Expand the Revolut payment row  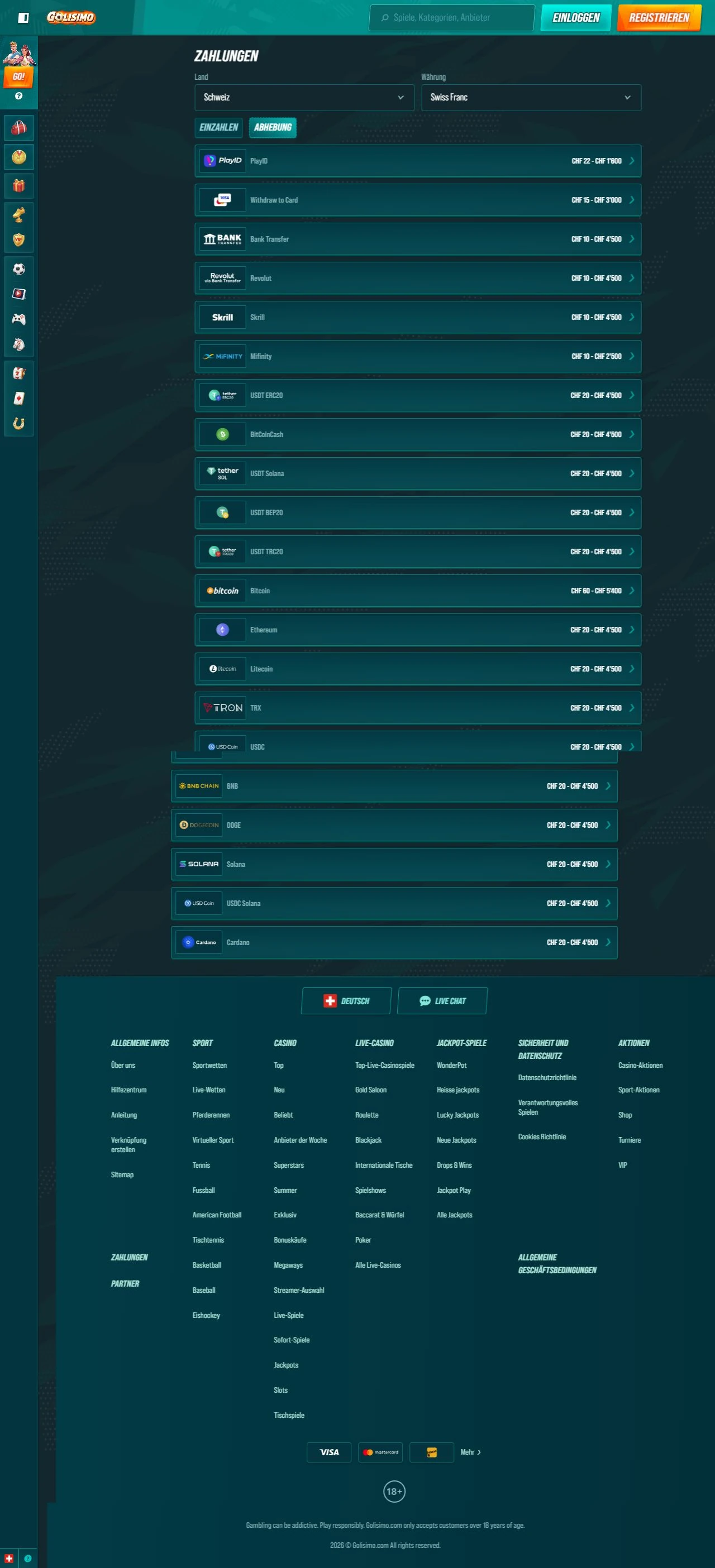coord(418,278)
